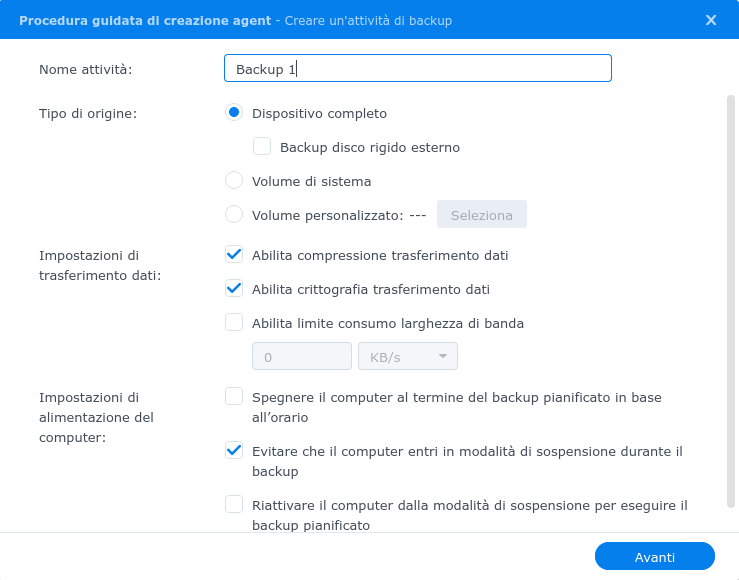Image resolution: width=739 pixels, height=580 pixels.
Task: Enable limite consumo larghezza di banda
Action: [x=234, y=322]
